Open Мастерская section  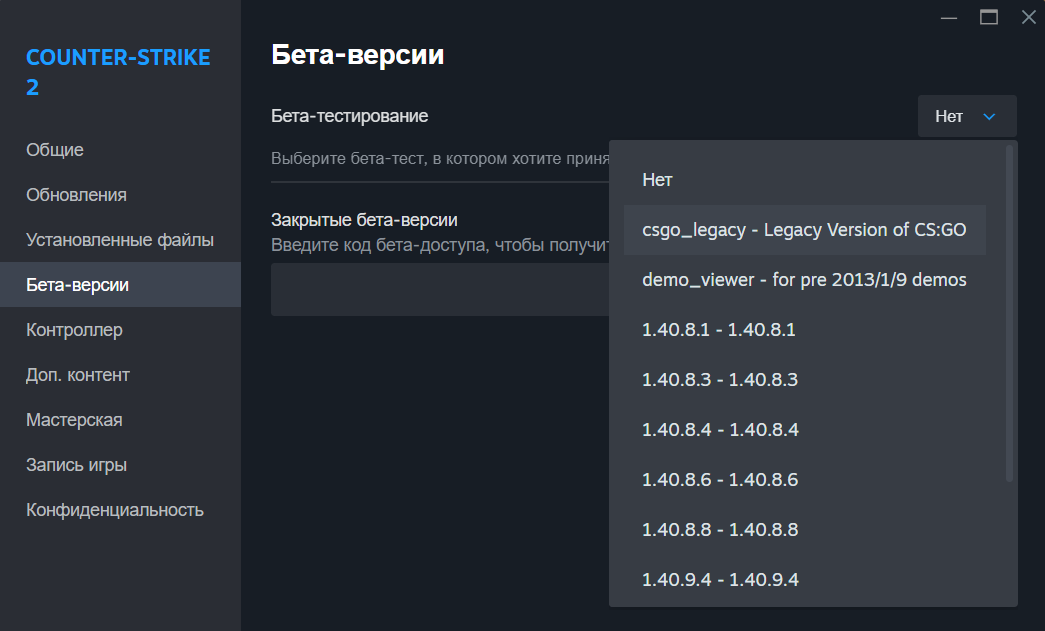74,420
